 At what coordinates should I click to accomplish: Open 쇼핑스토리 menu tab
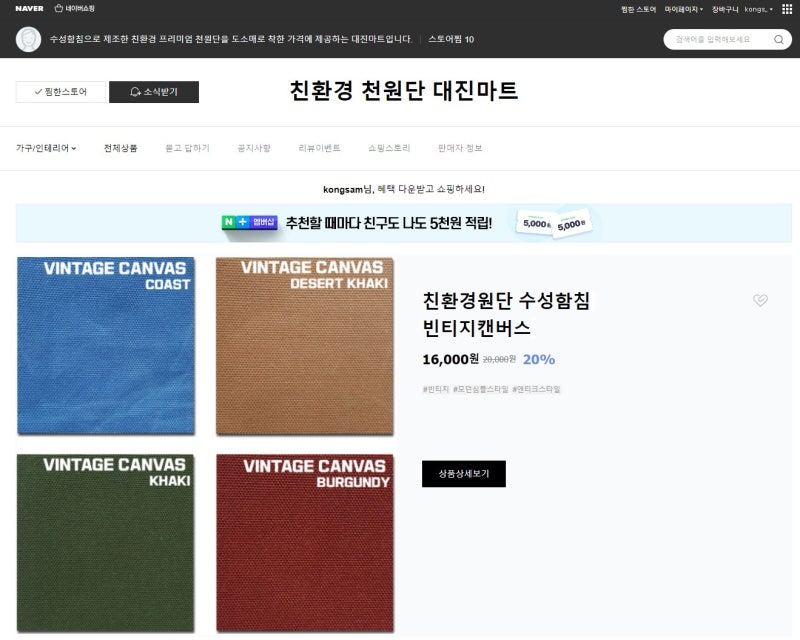pos(389,148)
